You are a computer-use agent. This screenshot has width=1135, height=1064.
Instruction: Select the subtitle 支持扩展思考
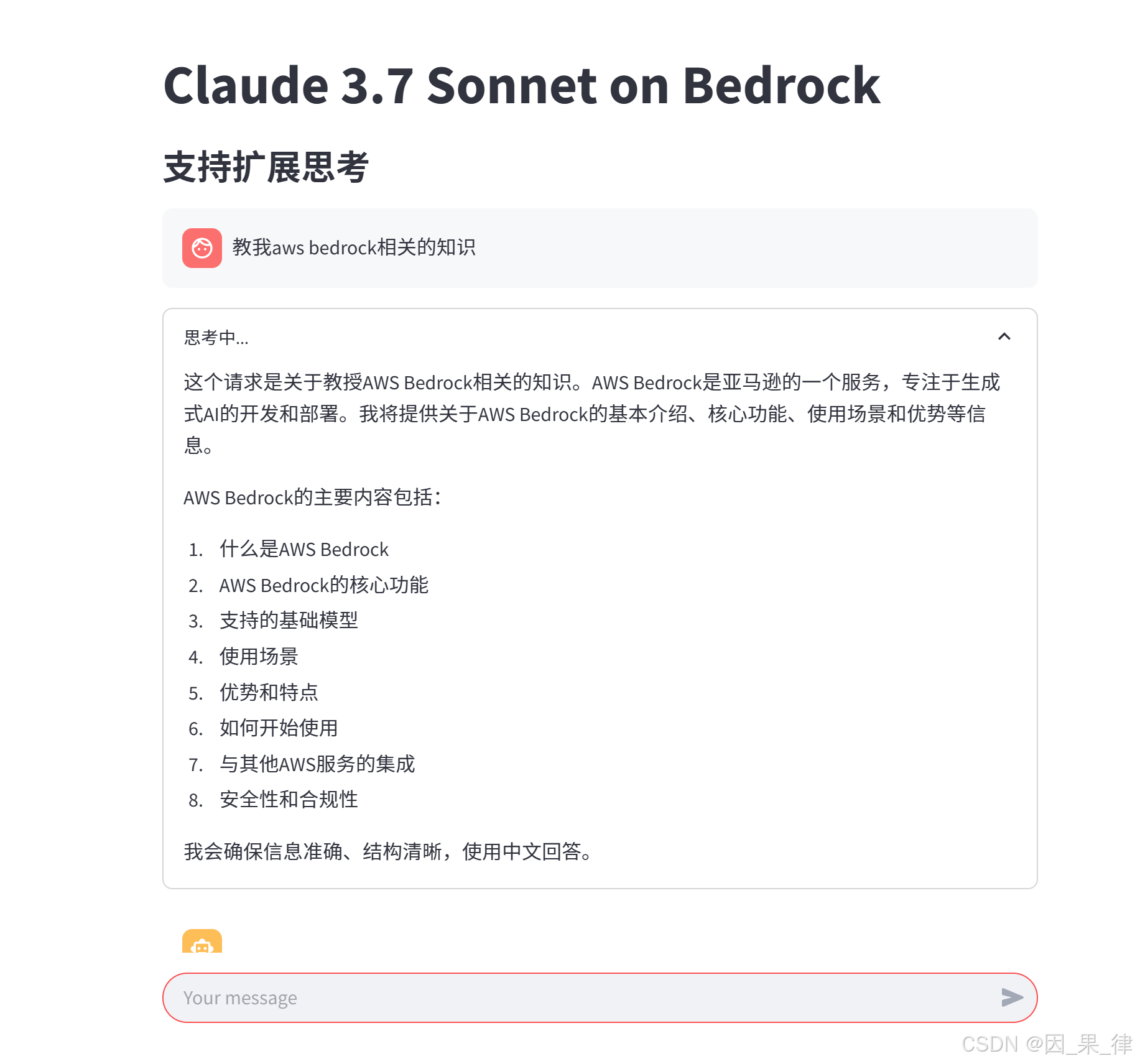(x=265, y=167)
